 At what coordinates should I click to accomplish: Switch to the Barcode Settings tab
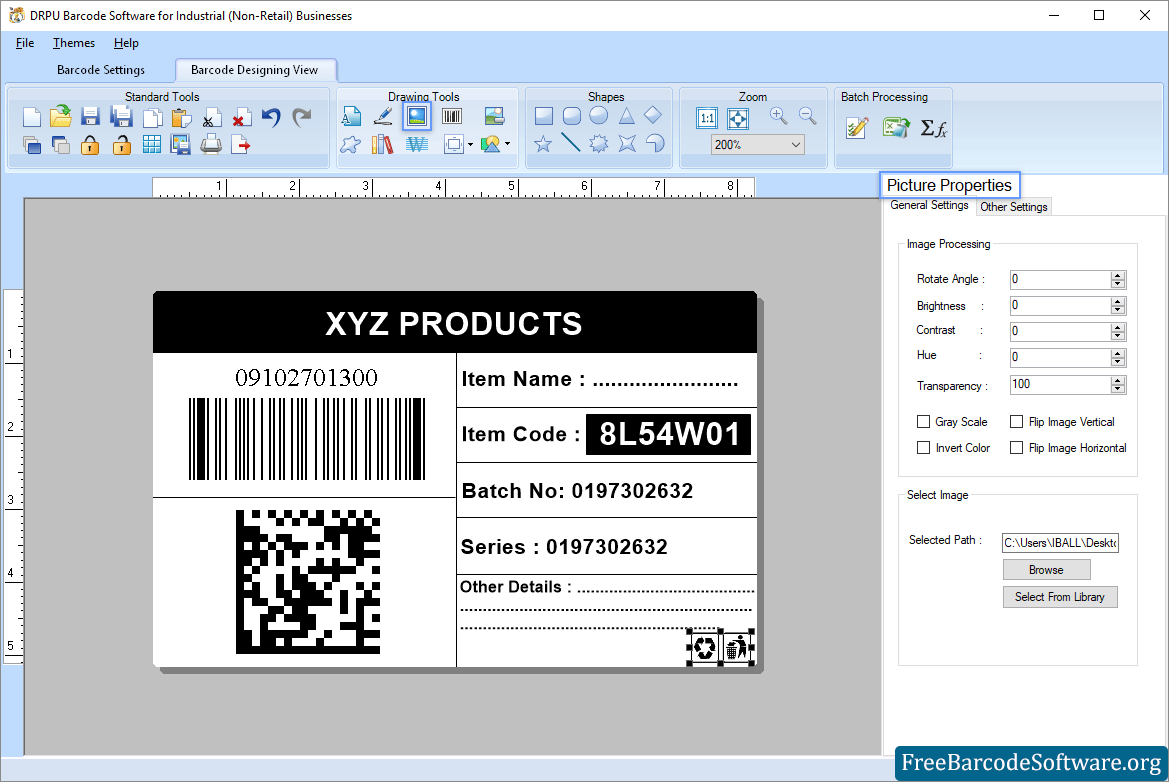(101, 69)
